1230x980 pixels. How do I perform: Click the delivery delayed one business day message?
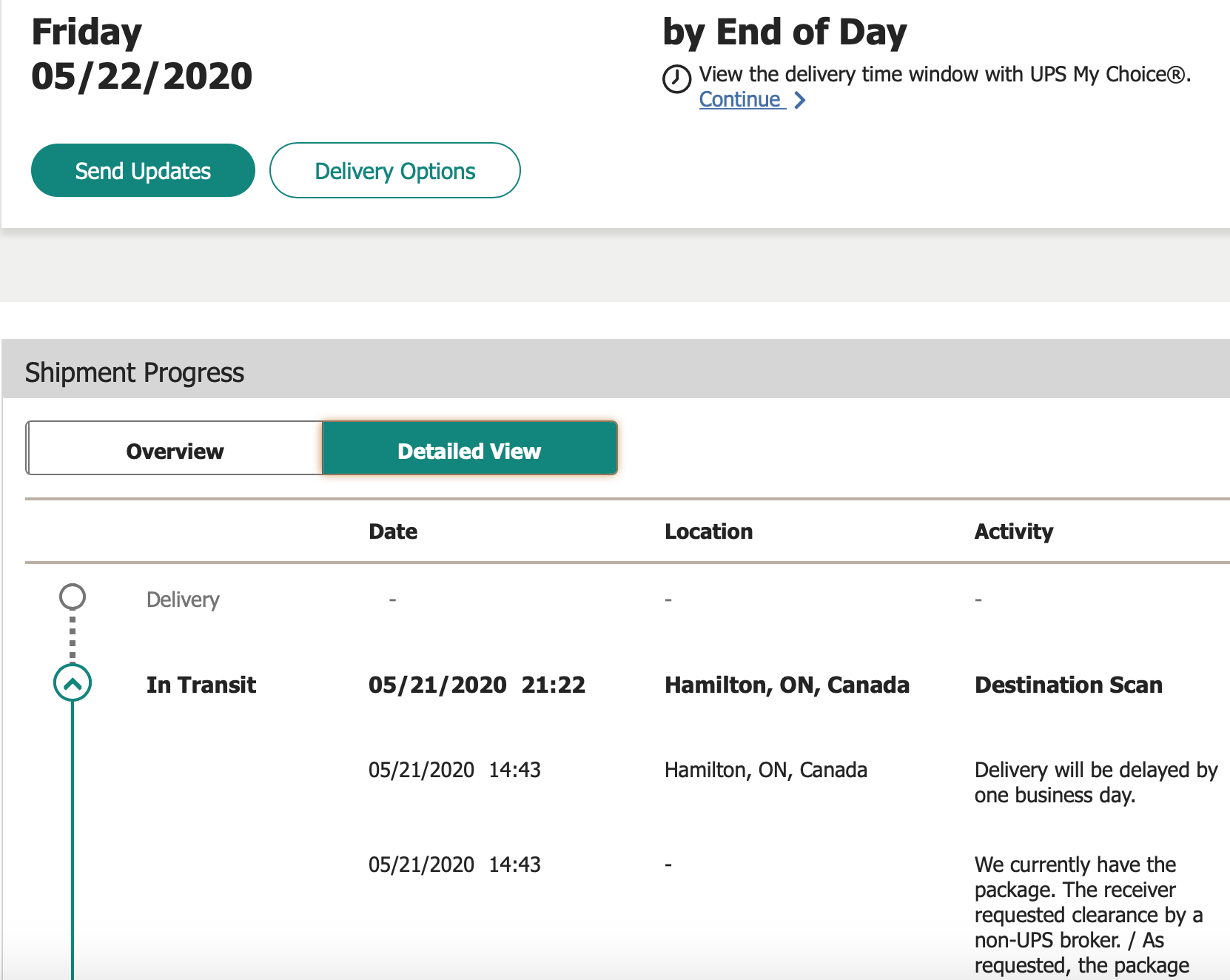tap(1096, 782)
